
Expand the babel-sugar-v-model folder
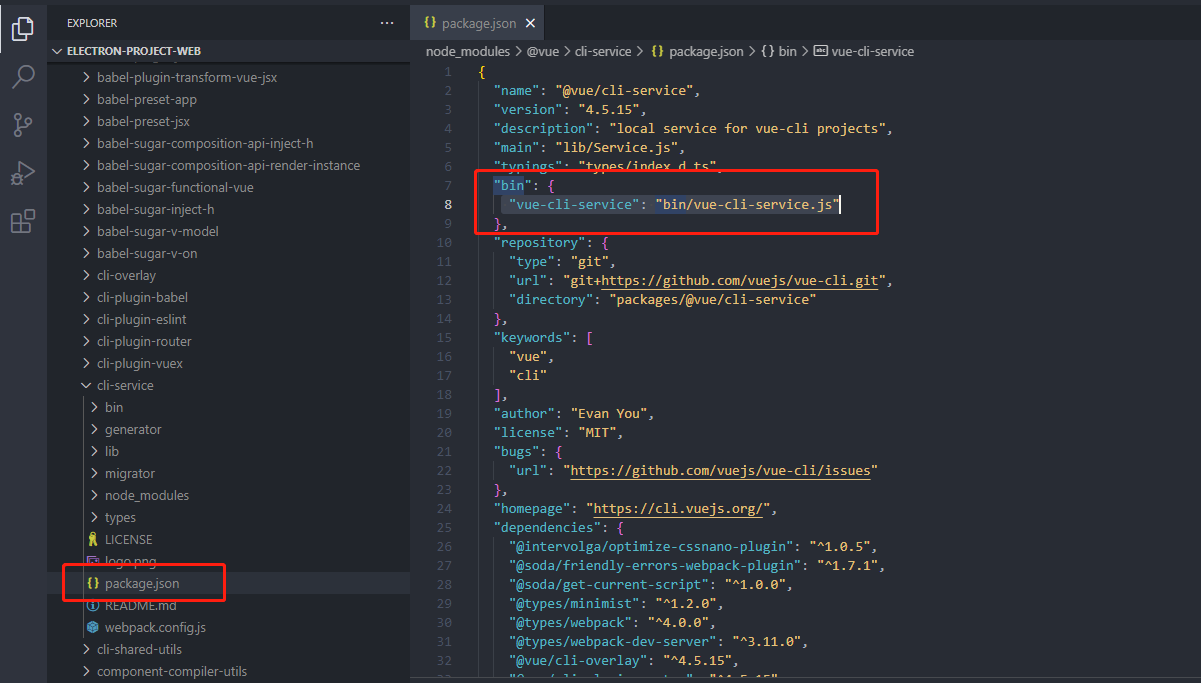(x=158, y=231)
